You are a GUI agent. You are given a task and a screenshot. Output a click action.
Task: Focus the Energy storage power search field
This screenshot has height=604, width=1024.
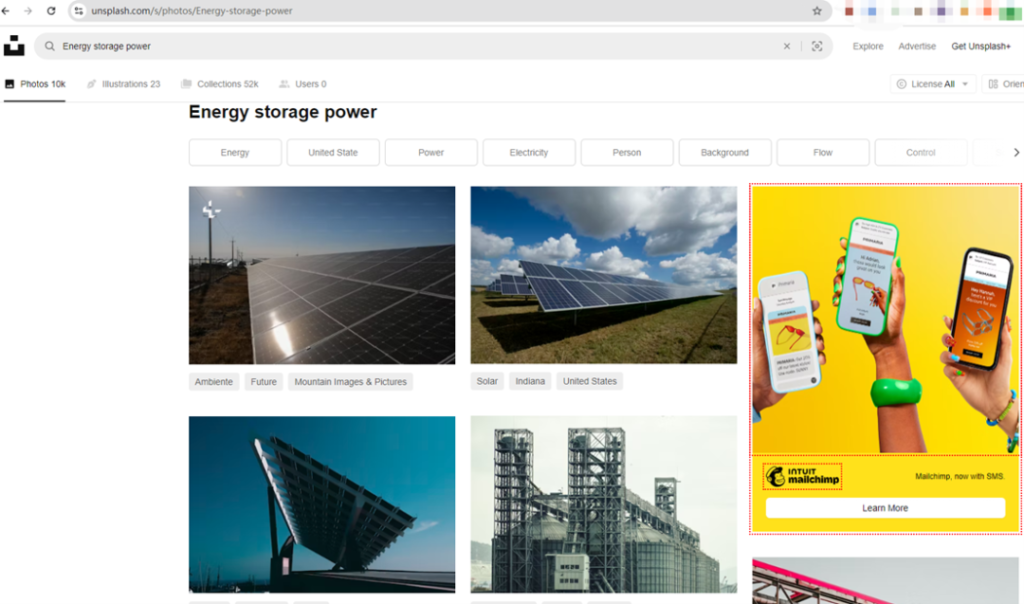(400, 46)
